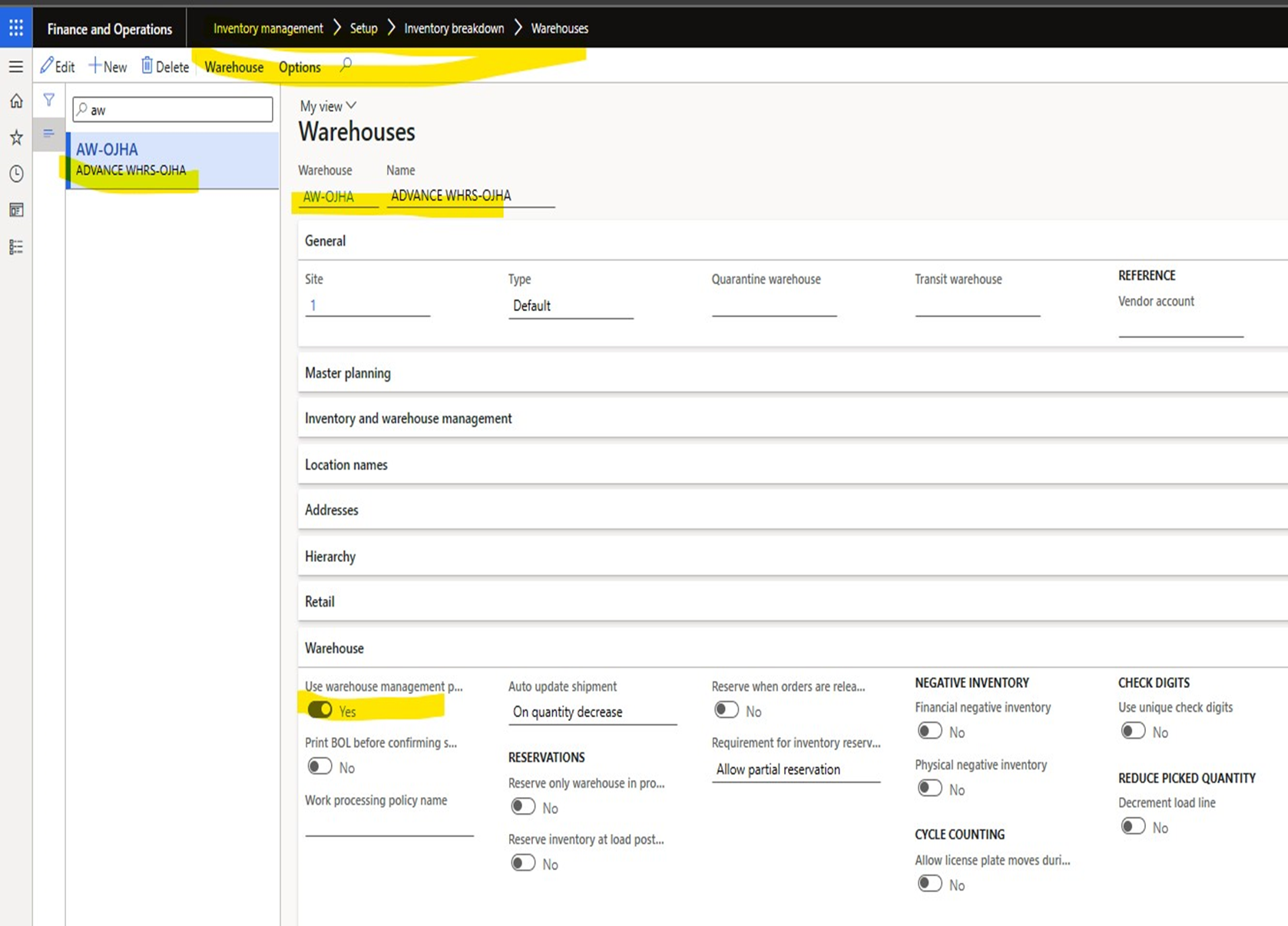Viewport: 1288px width, 926px height.
Task: Click Finance and Operations title
Action: point(110,29)
